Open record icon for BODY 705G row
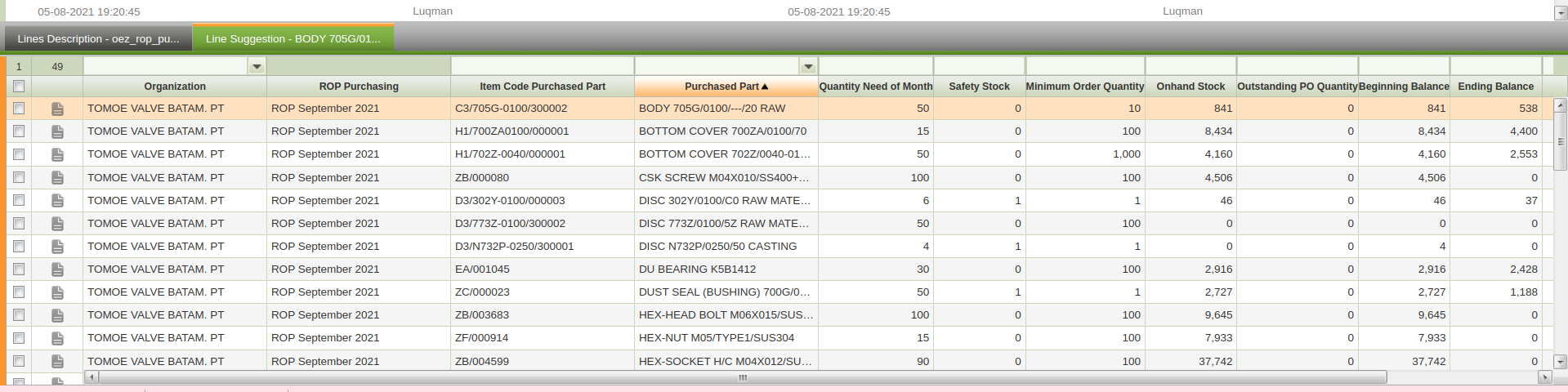The image size is (1568, 392). (57, 109)
